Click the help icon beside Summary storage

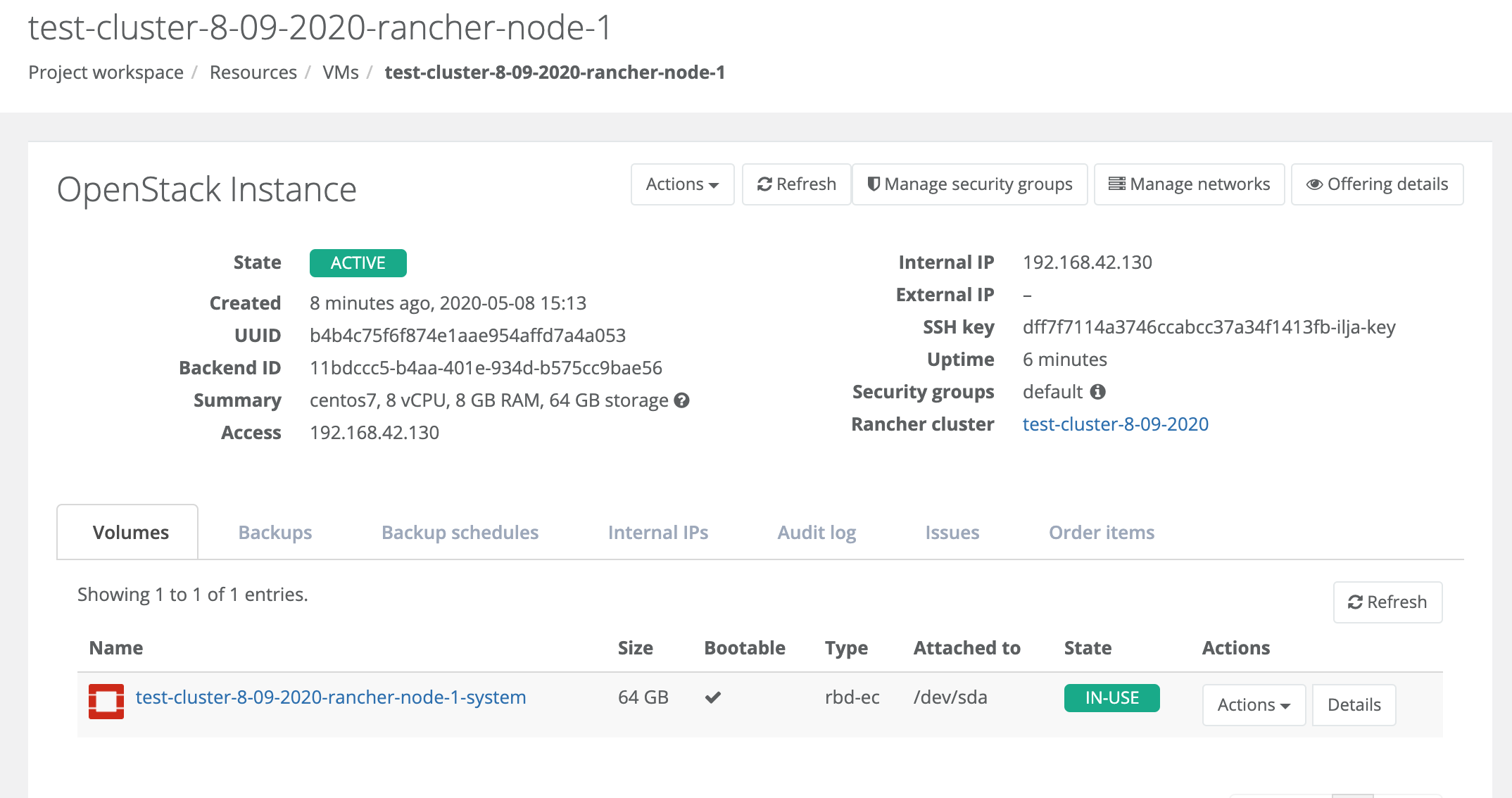(681, 400)
